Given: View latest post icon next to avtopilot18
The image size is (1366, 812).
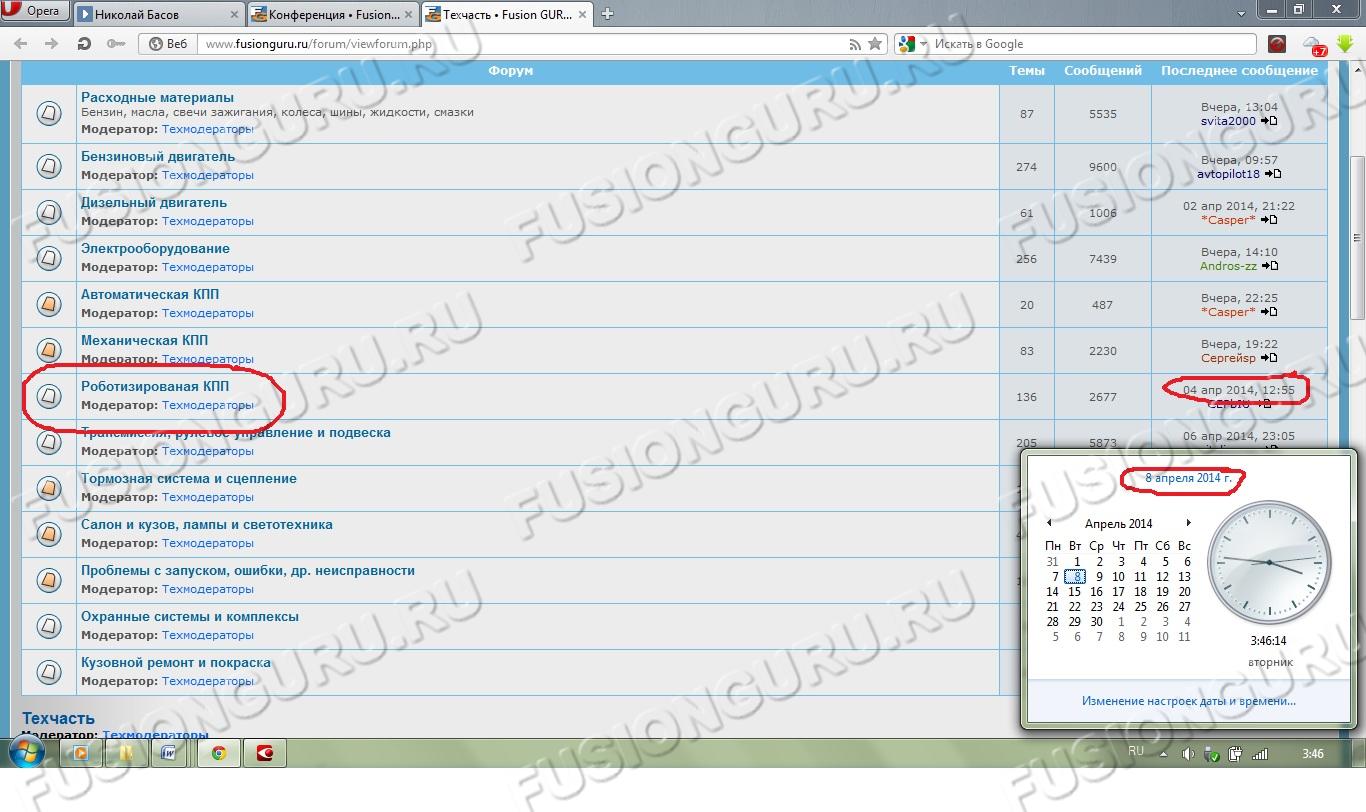Looking at the screenshot, I should (x=1273, y=174).
